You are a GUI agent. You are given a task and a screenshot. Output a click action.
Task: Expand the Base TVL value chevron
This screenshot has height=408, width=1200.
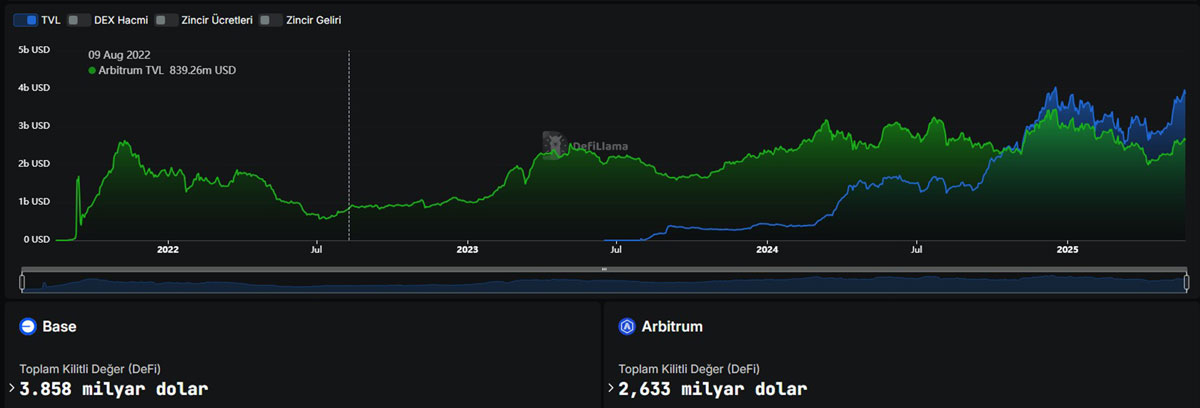[11, 388]
